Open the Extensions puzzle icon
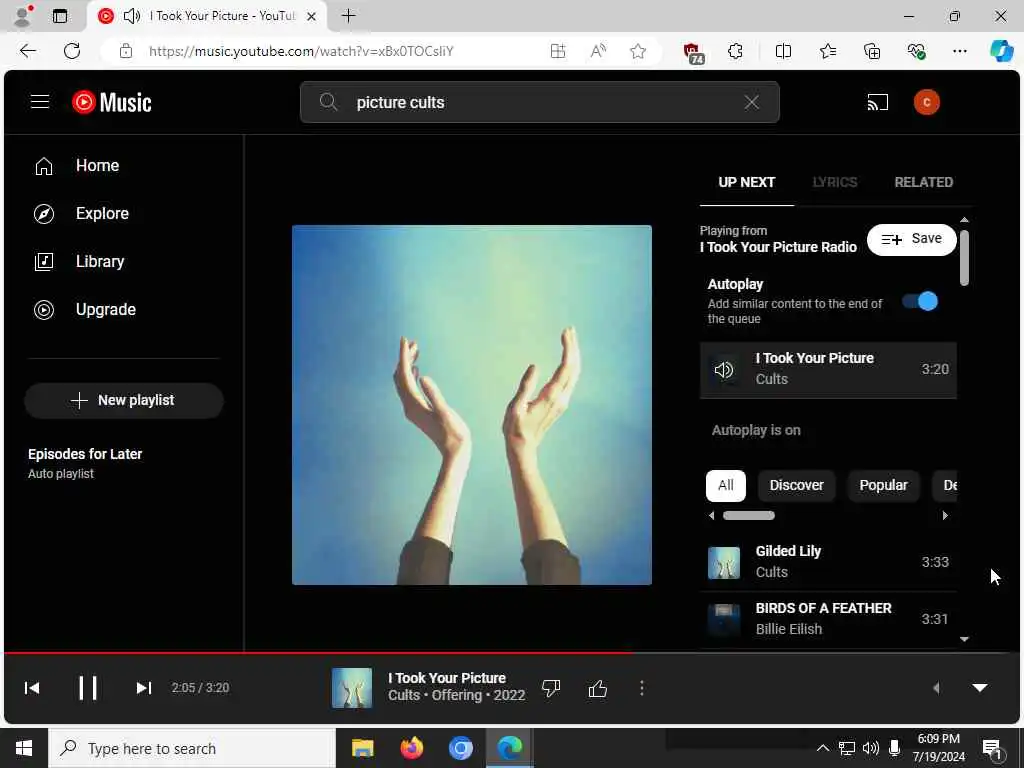1024x768 pixels. tap(736, 51)
